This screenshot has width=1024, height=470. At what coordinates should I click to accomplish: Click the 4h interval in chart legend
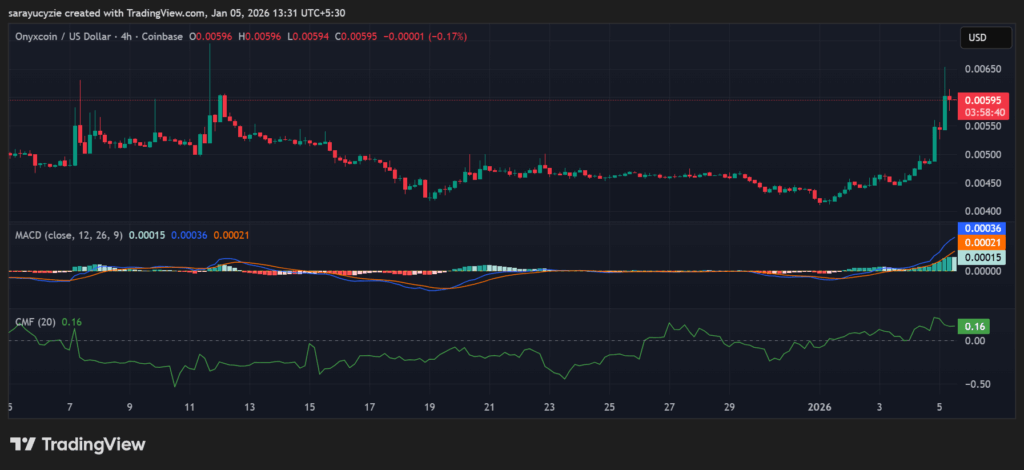[137, 37]
